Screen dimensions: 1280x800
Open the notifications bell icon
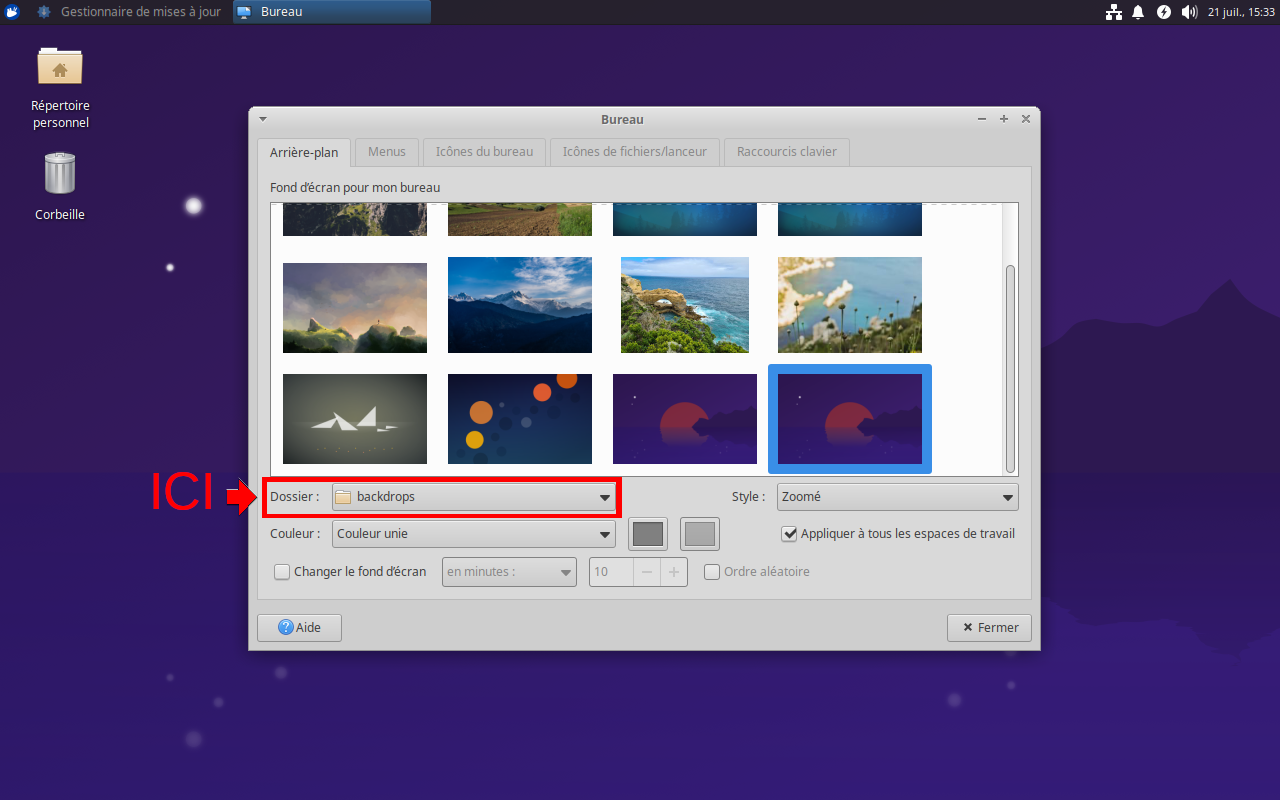(x=1138, y=12)
